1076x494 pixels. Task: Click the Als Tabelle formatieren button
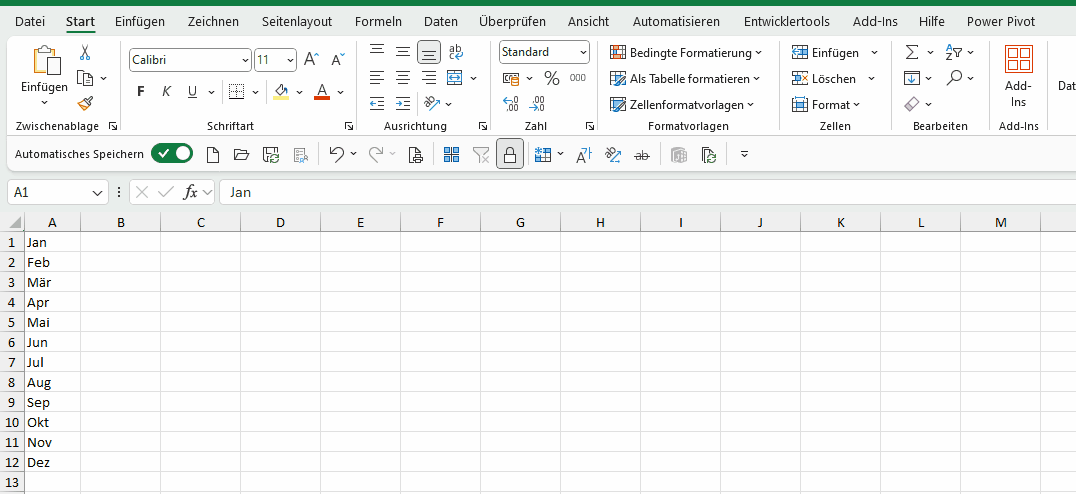pyautogui.click(x=685, y=78)
